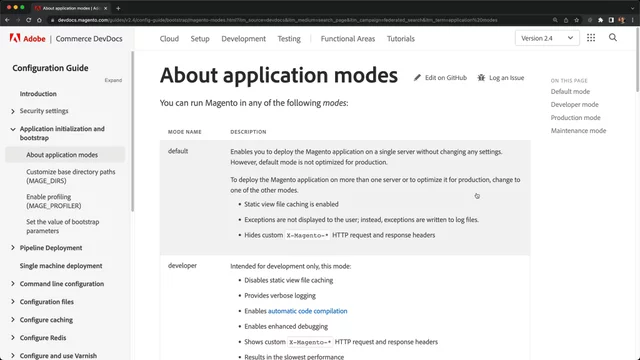Click the site search magnifier icon
The image size is (640, 360).
(613, 38)
